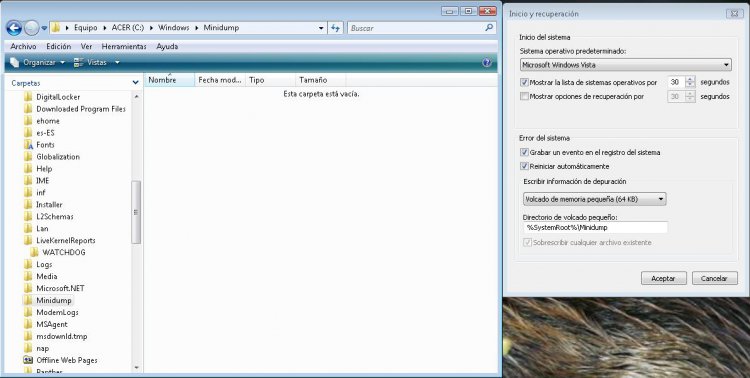Image resolution: width=750 pixels, height=378 pixels.
Task: Open the Edición menu
Action: pos(58,46)
